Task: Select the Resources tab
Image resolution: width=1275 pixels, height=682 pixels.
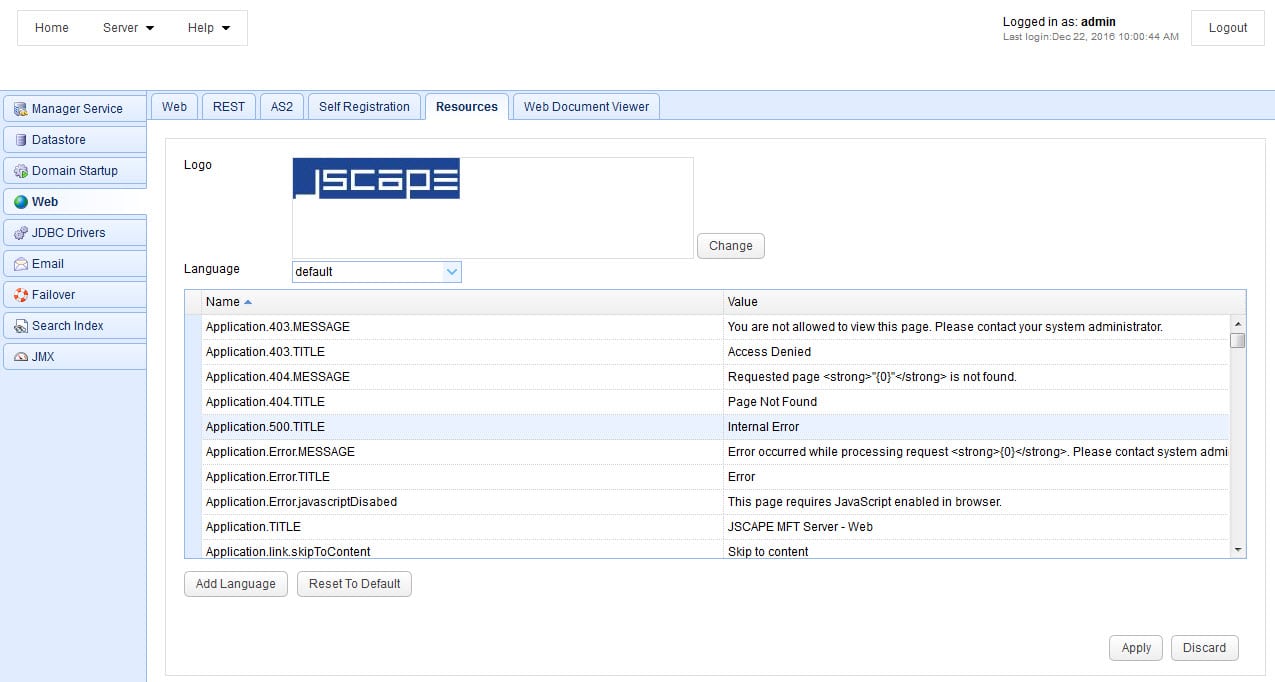Action: point(467,107)
